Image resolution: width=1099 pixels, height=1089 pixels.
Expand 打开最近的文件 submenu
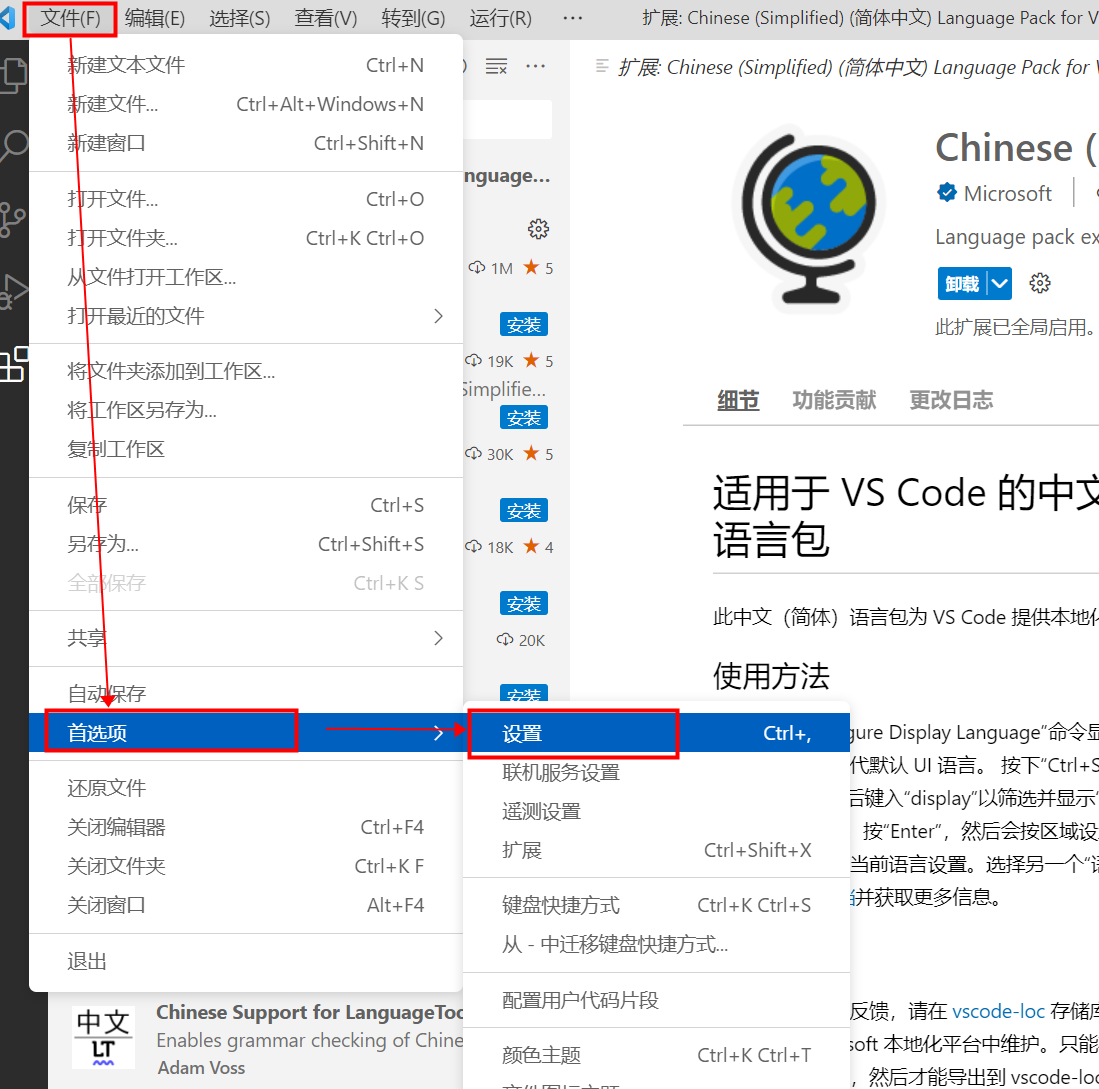245,317
